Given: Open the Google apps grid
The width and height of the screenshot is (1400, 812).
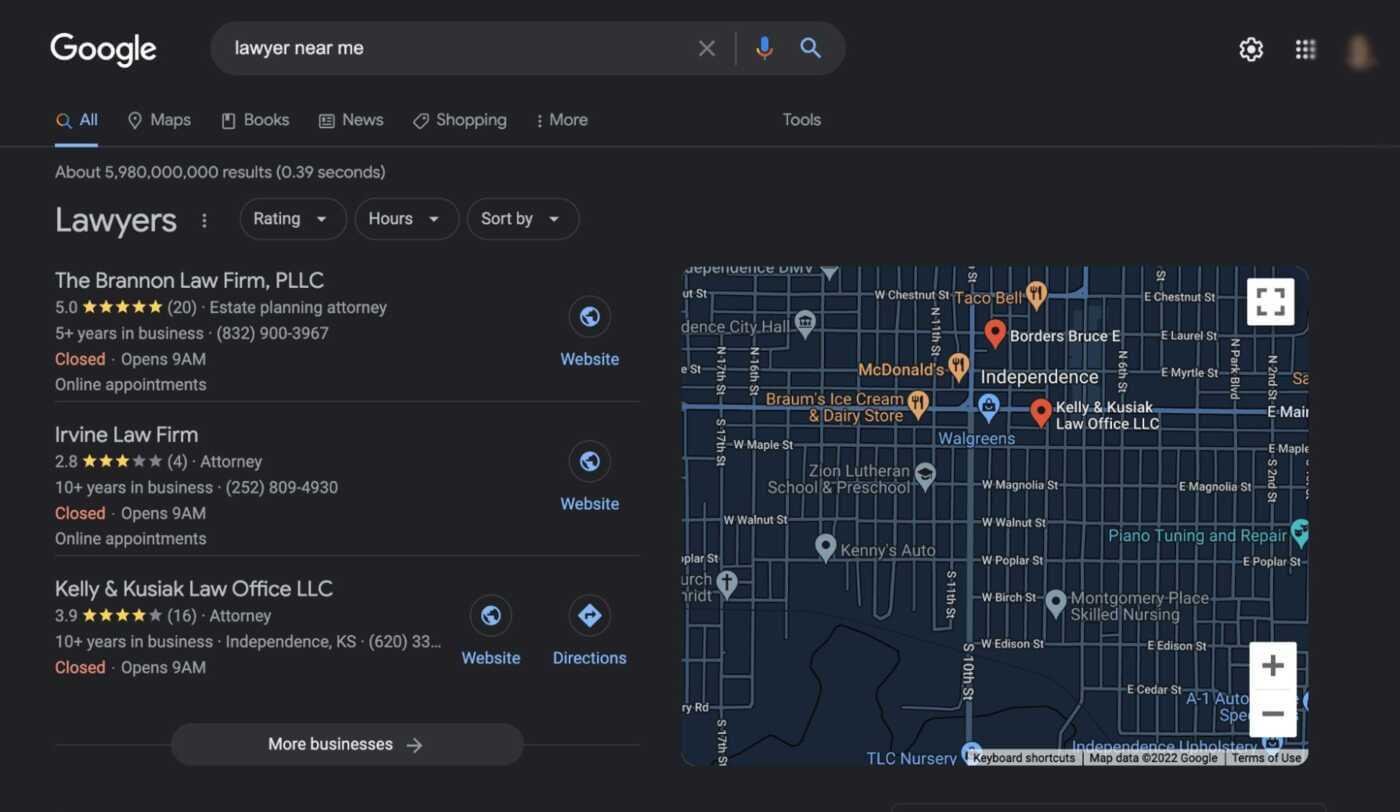Looking at the screenshot, I should [x=1305, y=48].
